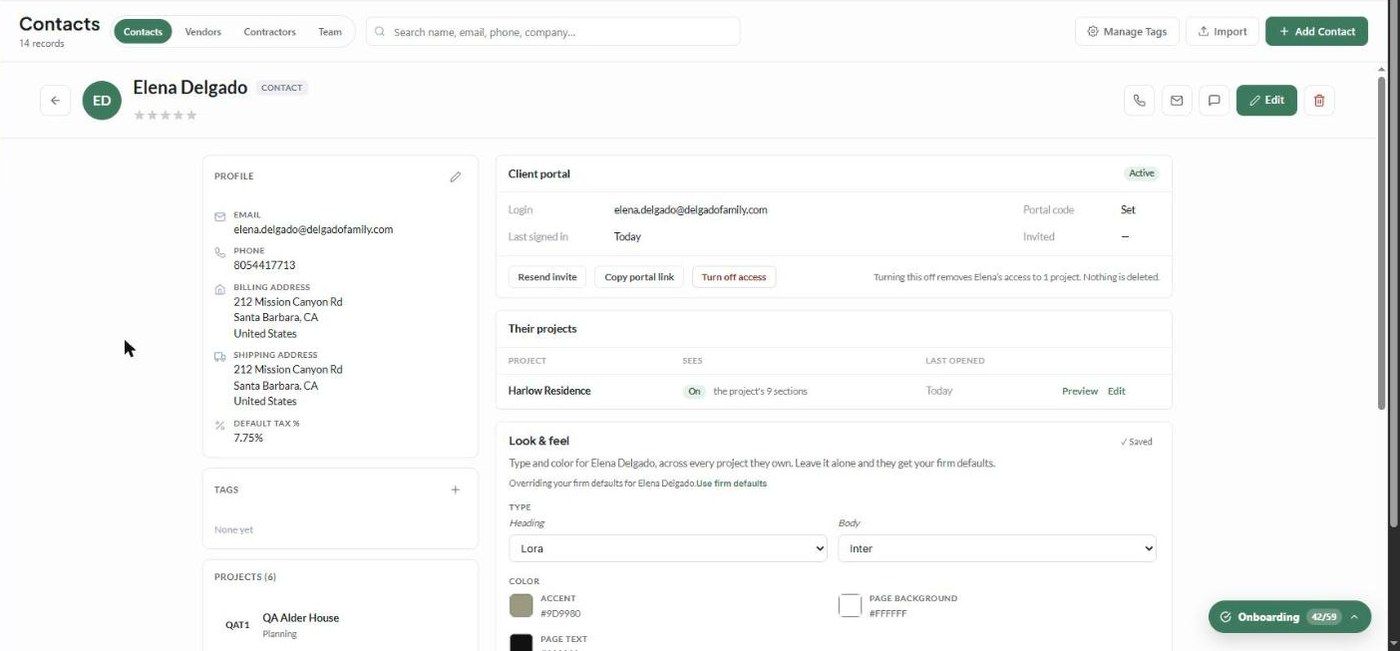Click the email elena.delgado@delgadofamily.com in Profile

313,229
